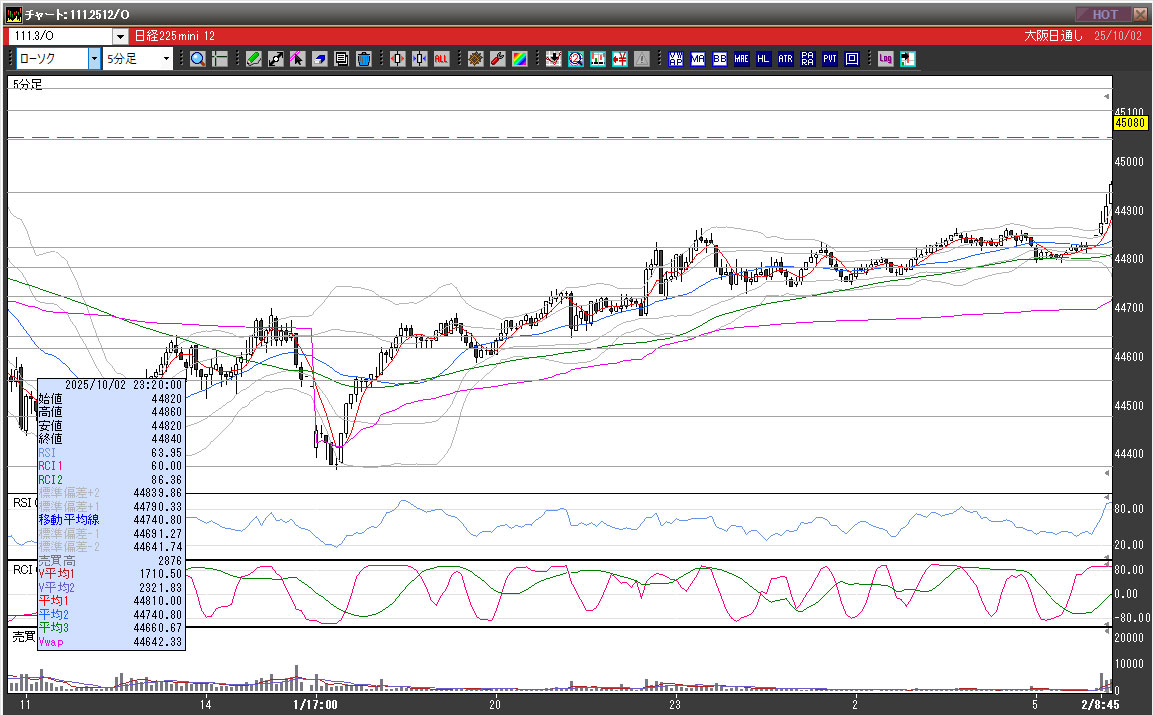
Task: Toggle the Log scale button
Action: (x=886, y=59)
